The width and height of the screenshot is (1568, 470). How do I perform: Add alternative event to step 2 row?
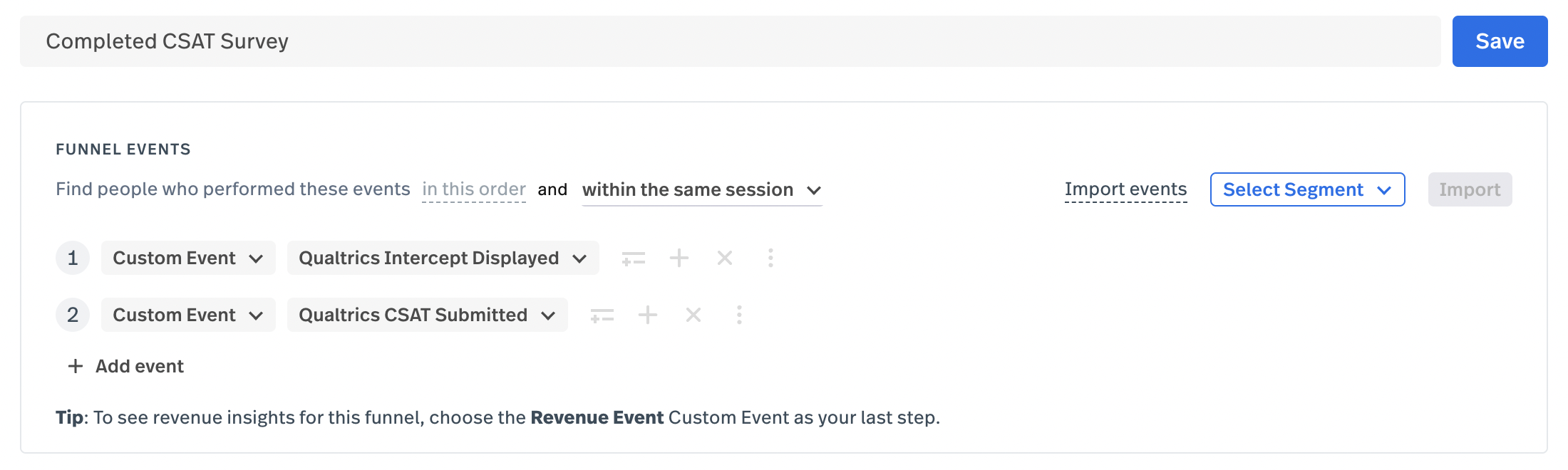coord(648,315)
